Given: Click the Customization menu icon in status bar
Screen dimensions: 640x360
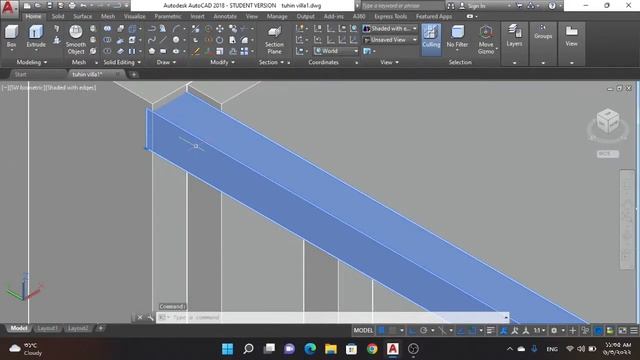Looking at the screenshot, I should coord(633,330).
